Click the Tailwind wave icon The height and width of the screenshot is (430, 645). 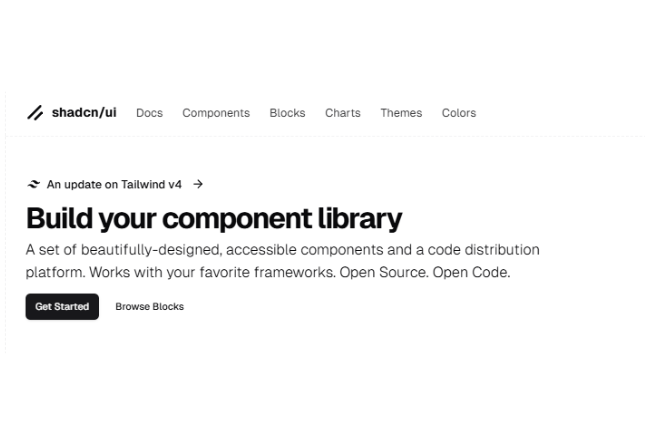34,184
